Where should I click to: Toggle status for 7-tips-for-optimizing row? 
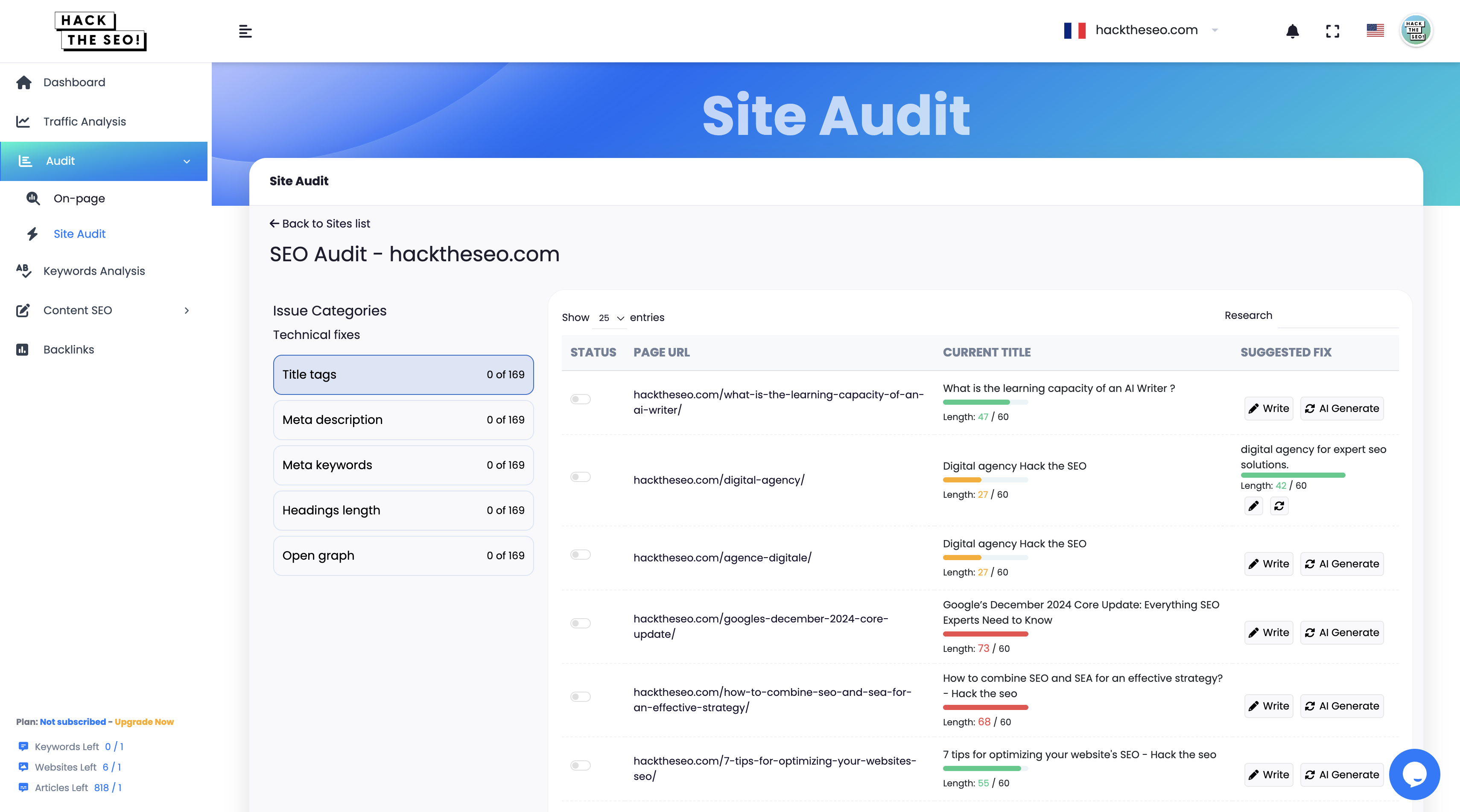tap(581, 765)
